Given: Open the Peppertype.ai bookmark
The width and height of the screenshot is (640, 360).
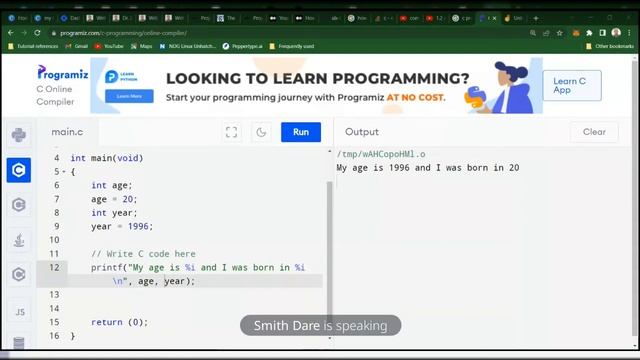Looking at the screenshot, I should pos(242,46).
